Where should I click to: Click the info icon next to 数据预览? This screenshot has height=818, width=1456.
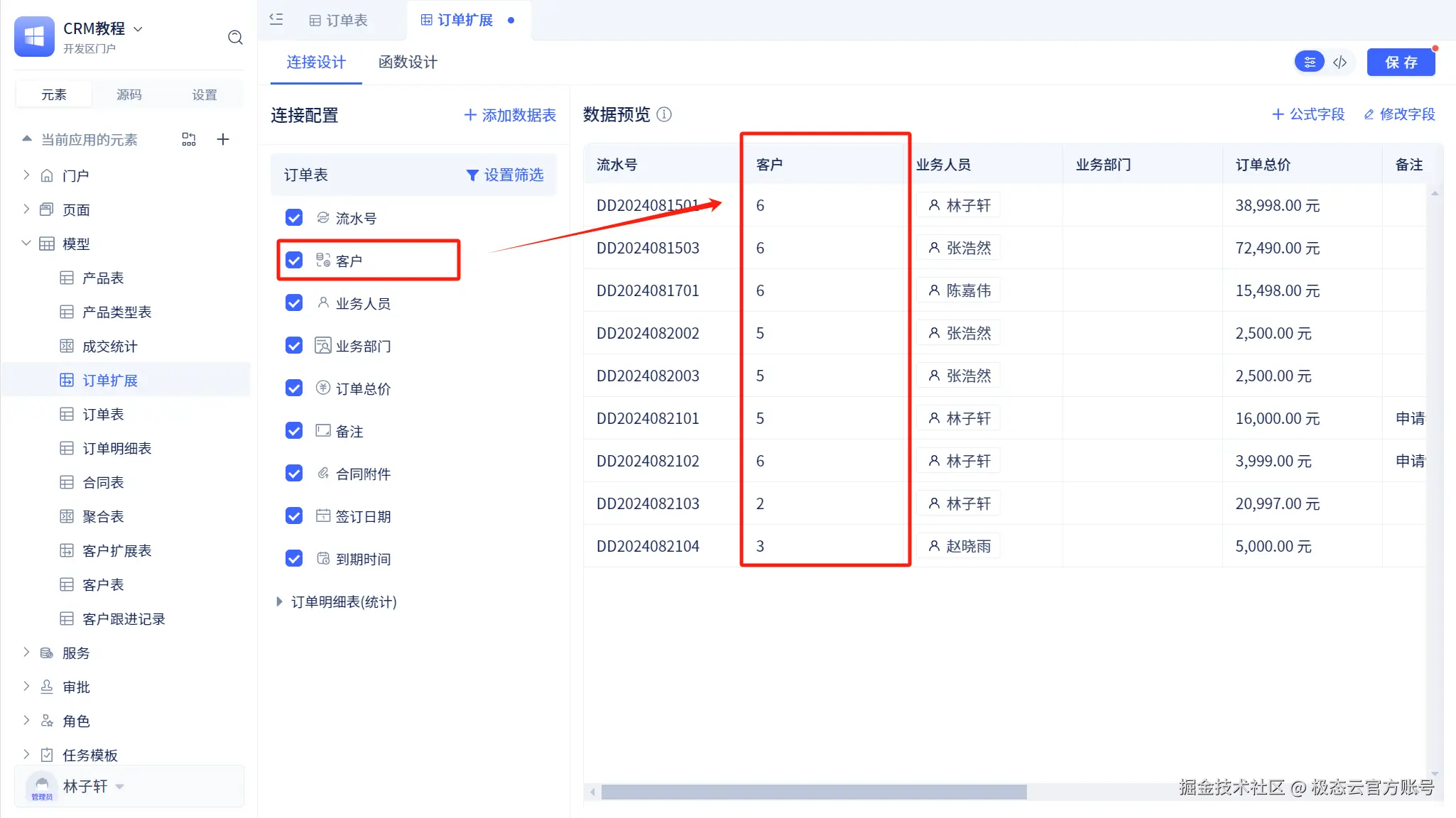pyautogui.click(x=664, y=114)
